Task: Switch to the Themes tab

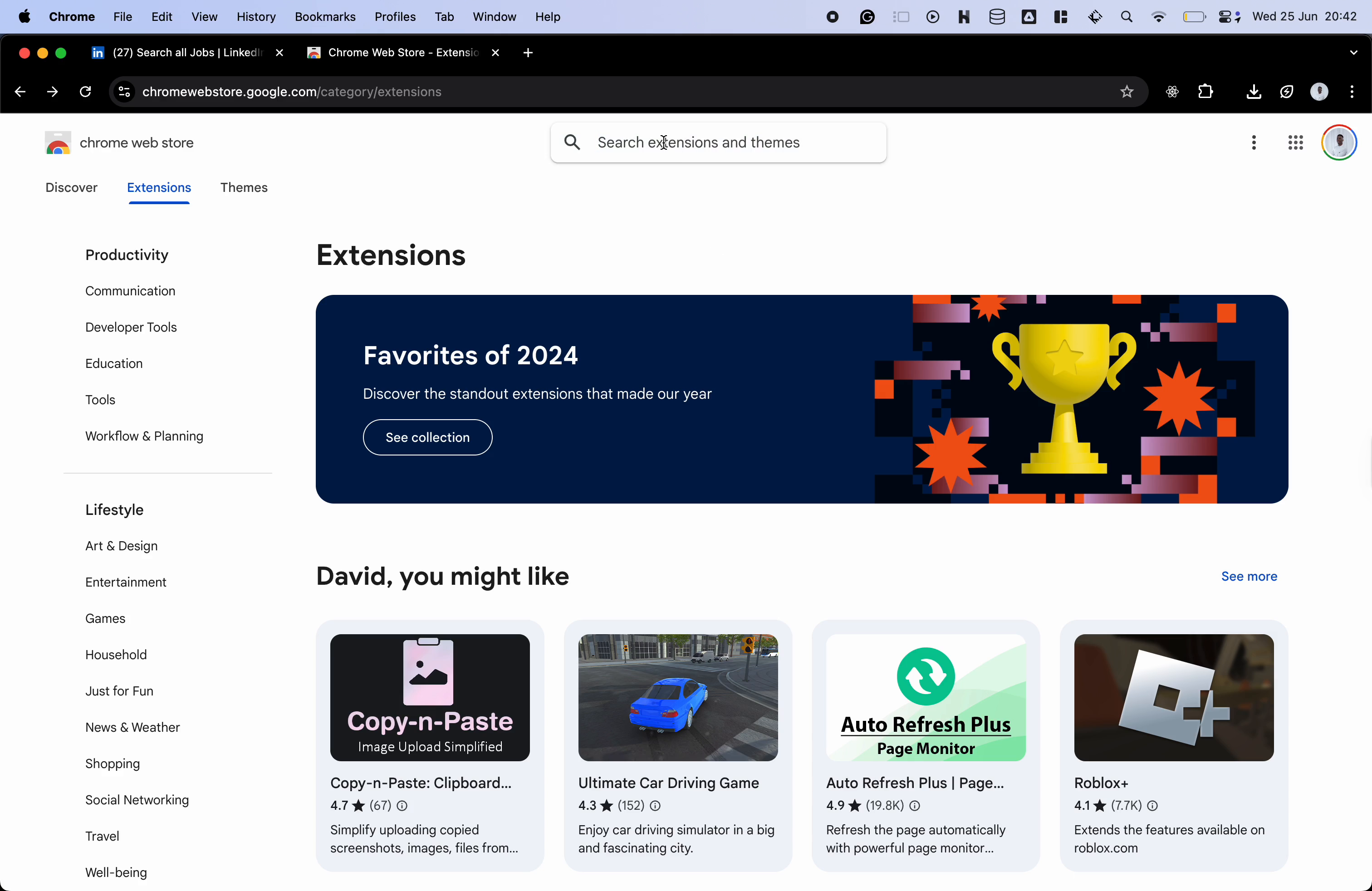Action: click(243, 188)
